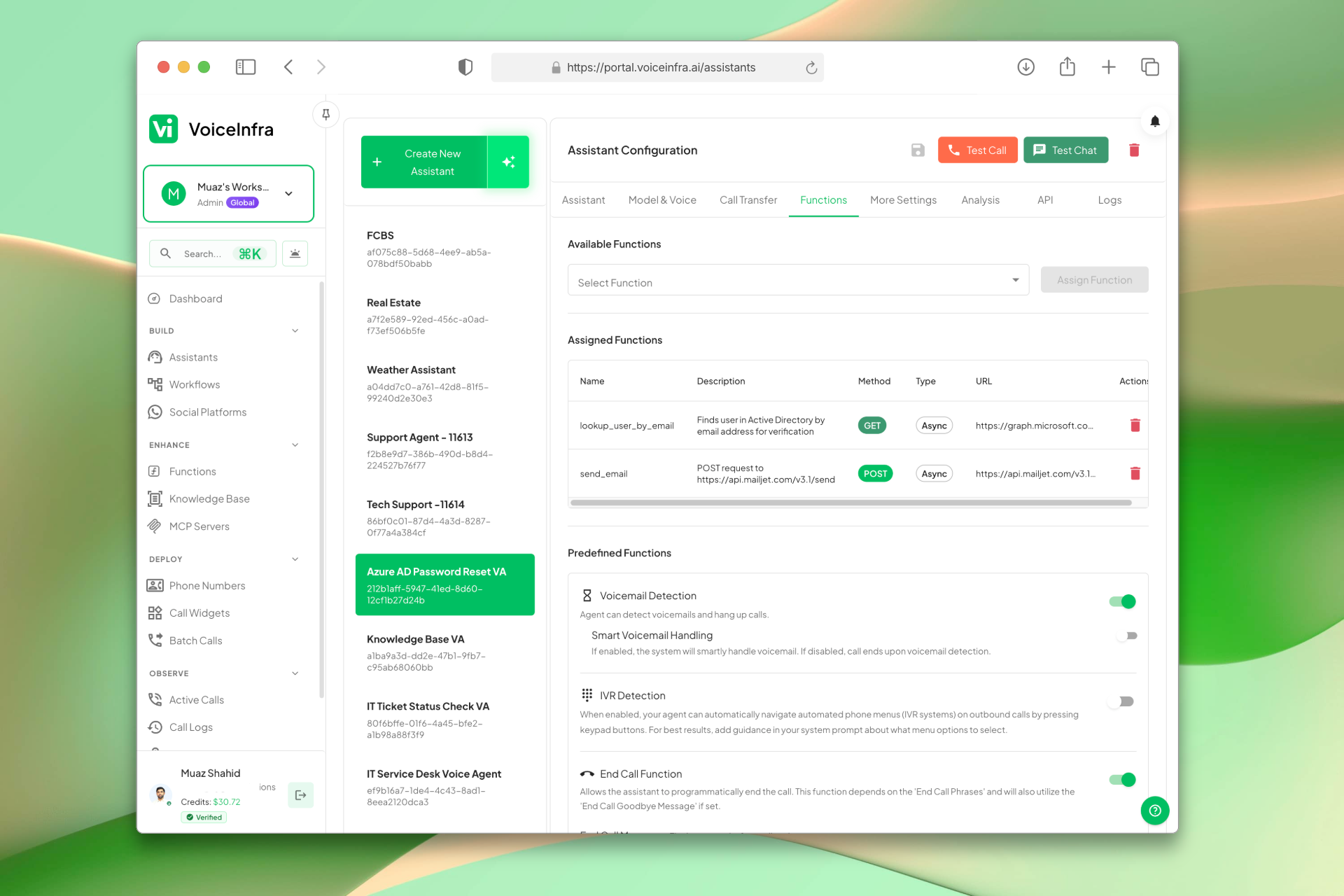Select the IT Ticket Status Check VA
The width and height of the screenshot is (1344, 896).
(444, 720)
